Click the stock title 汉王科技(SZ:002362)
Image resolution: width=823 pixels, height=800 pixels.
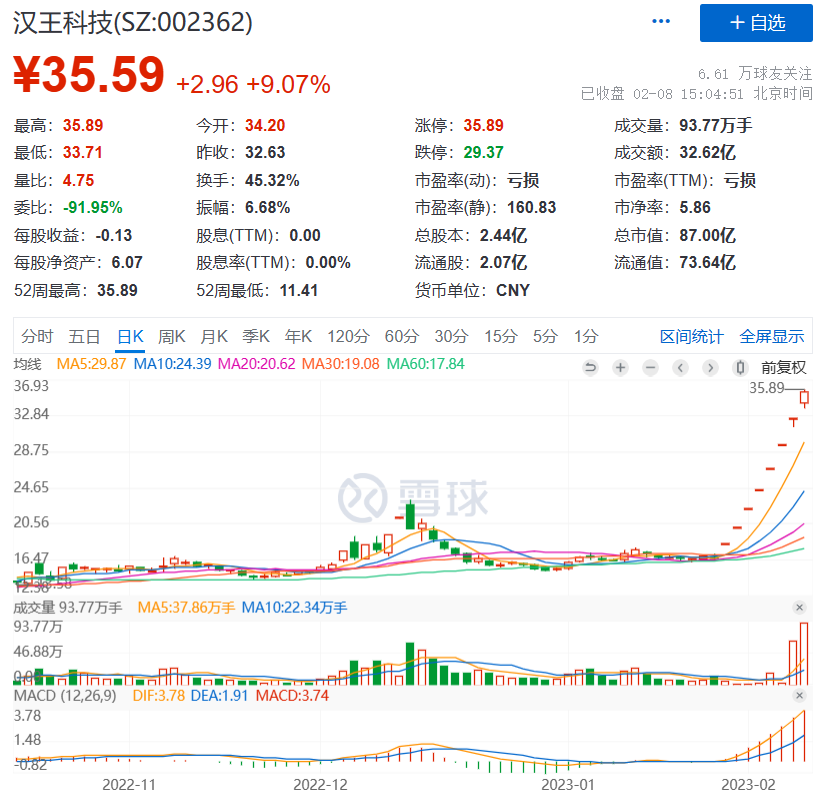[x=133, y=22]
